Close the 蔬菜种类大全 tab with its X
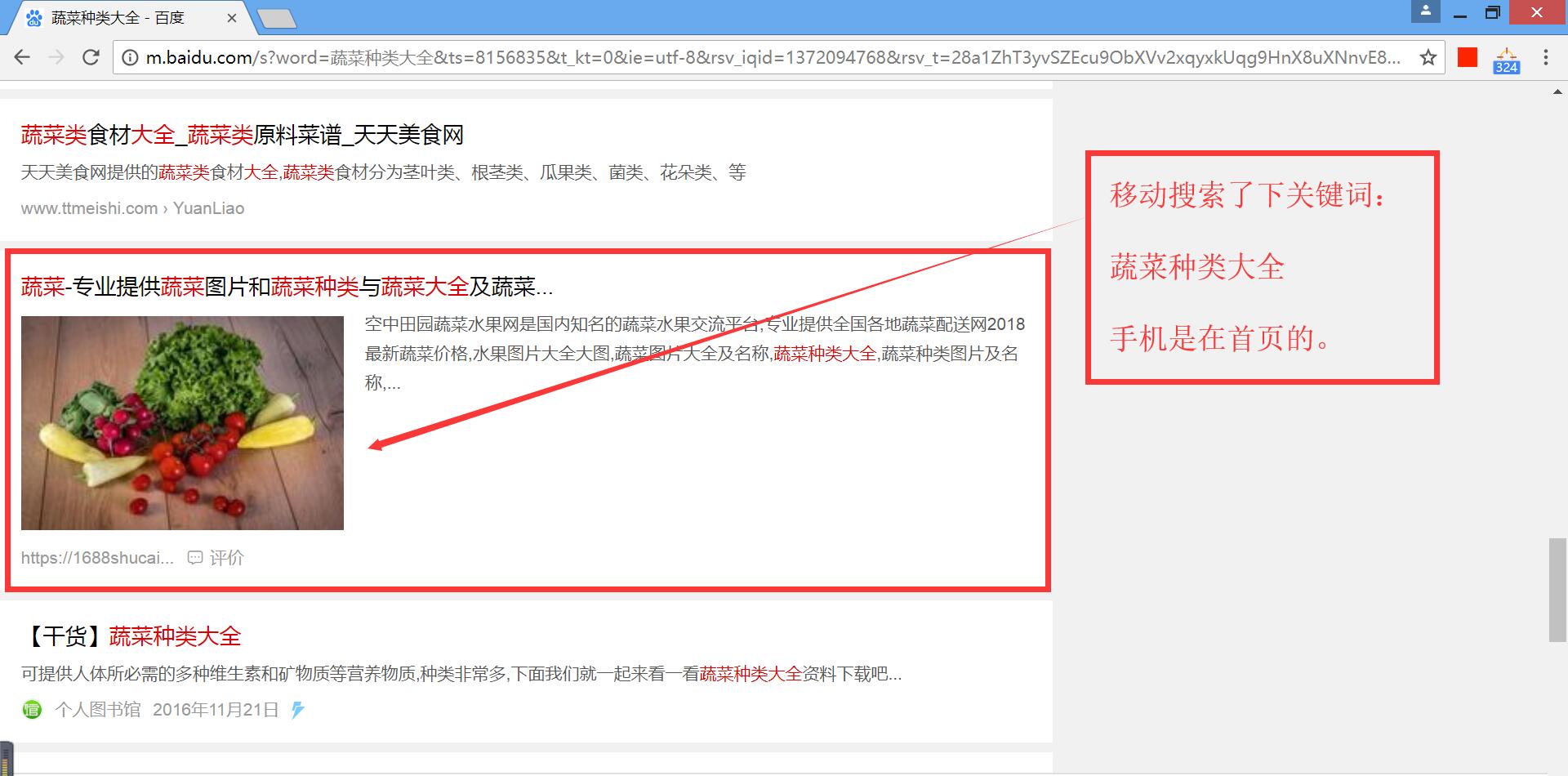 pos(232,16)
